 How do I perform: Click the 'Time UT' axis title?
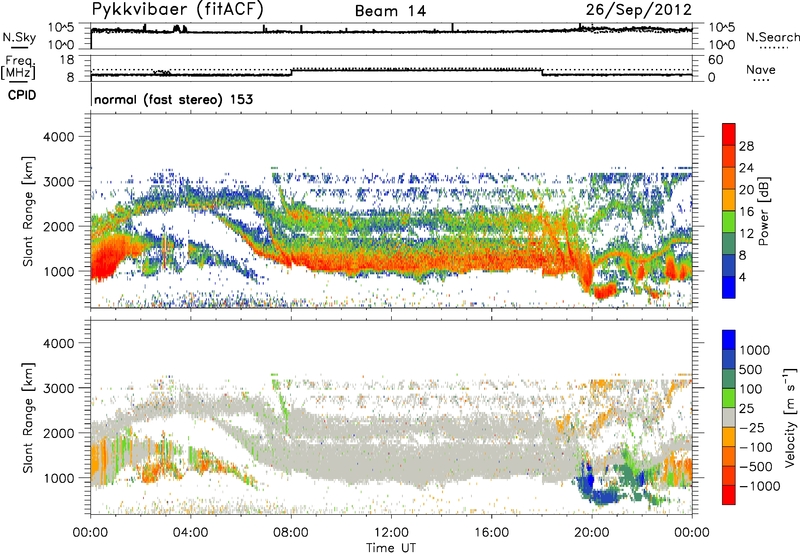(391, 548)
